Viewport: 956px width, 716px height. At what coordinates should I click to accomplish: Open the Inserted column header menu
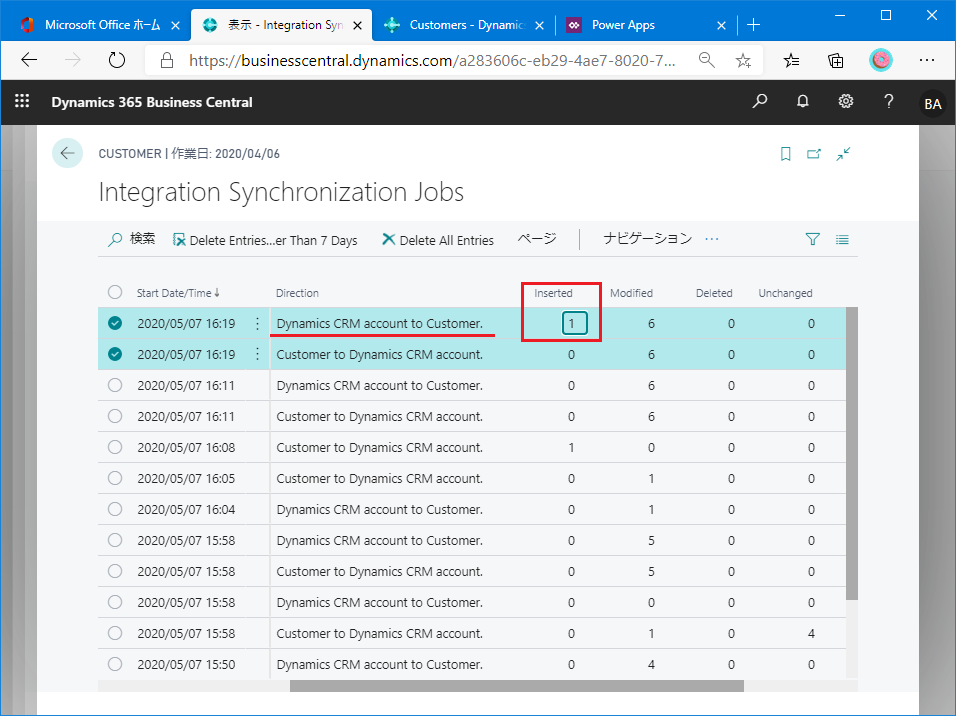click(x=553, y=293)
